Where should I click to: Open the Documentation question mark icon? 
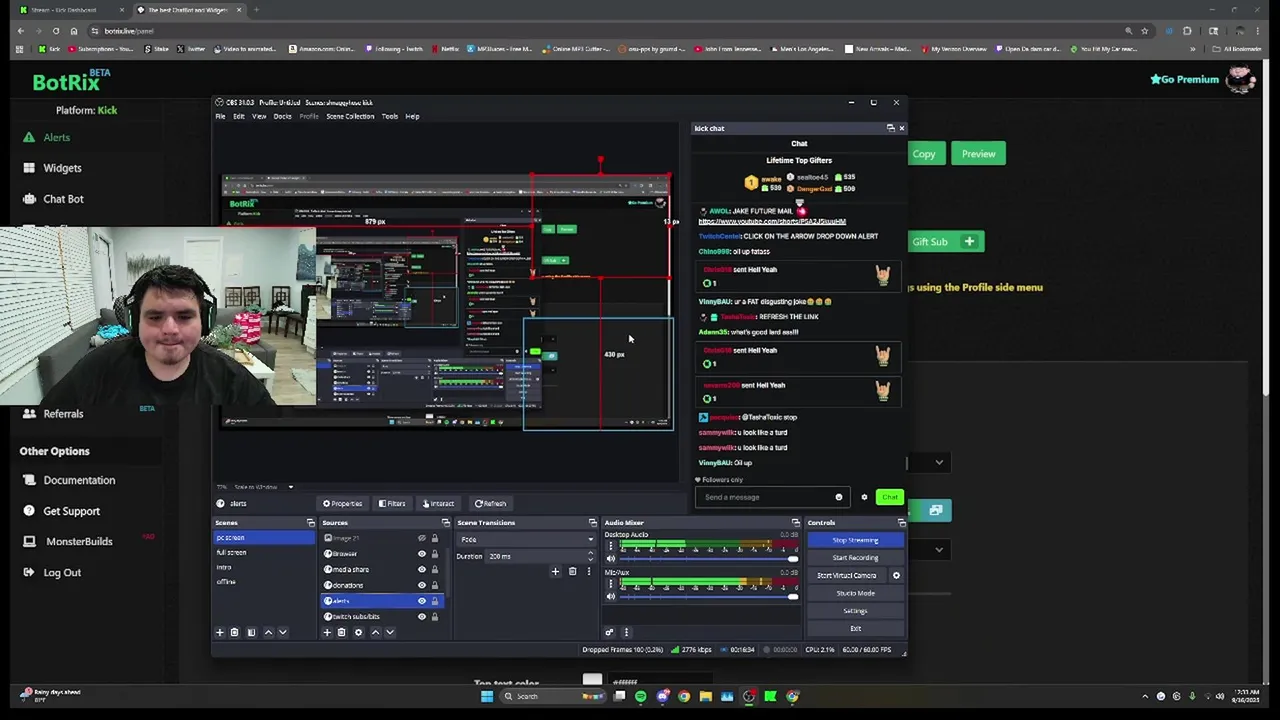point(29,480)
